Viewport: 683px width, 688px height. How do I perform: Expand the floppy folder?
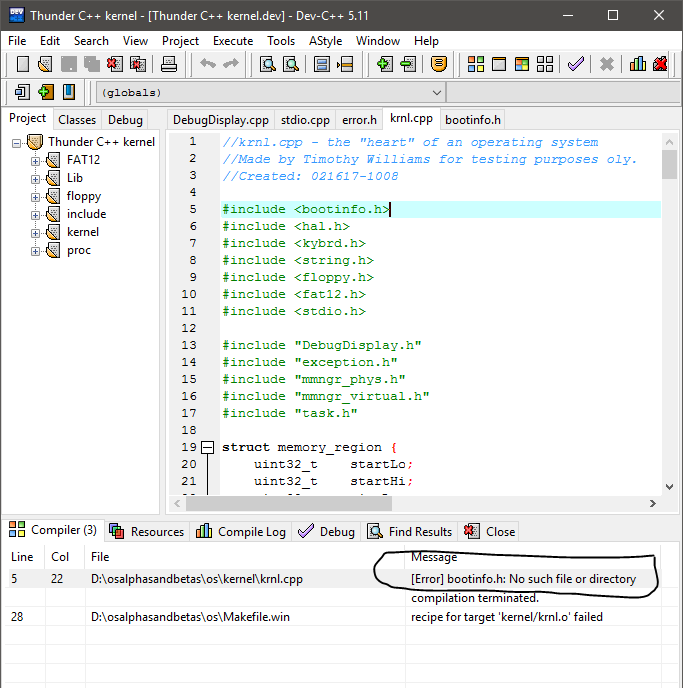[35, 197]
